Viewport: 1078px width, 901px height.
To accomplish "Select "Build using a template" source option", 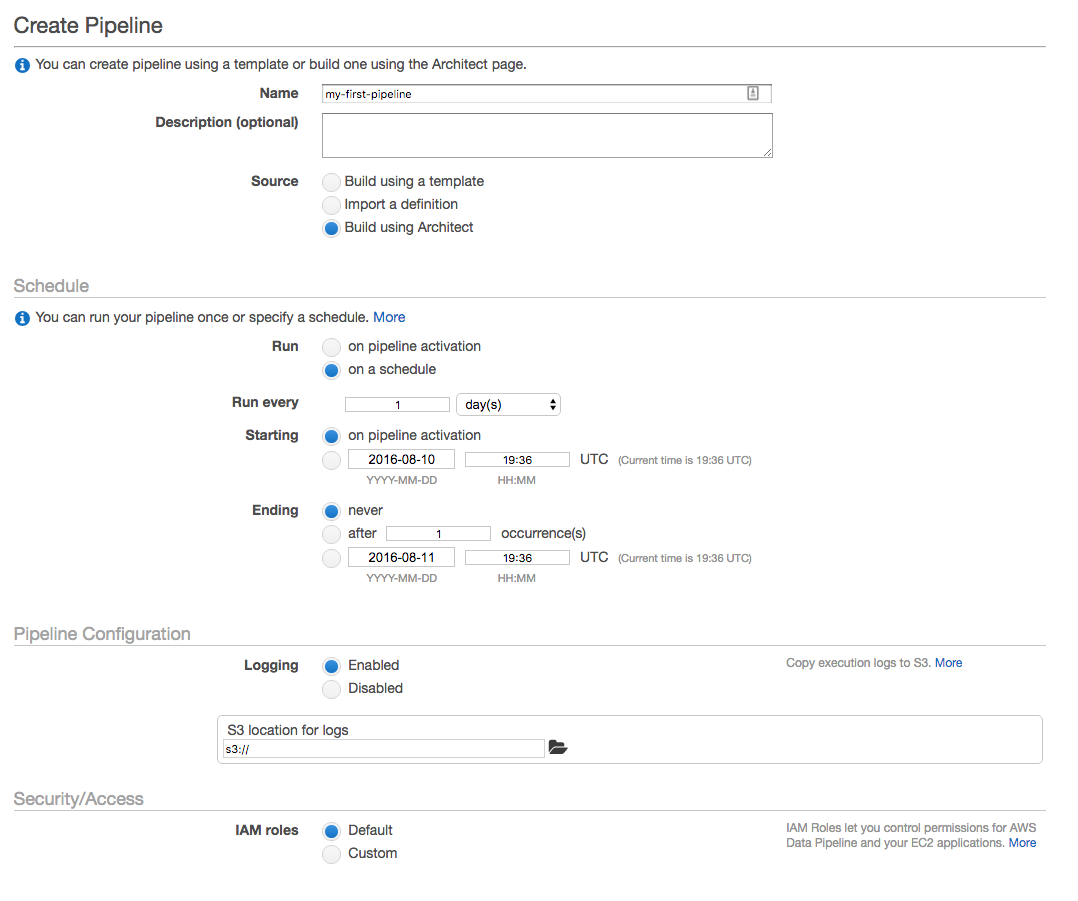I will point(331,181).
